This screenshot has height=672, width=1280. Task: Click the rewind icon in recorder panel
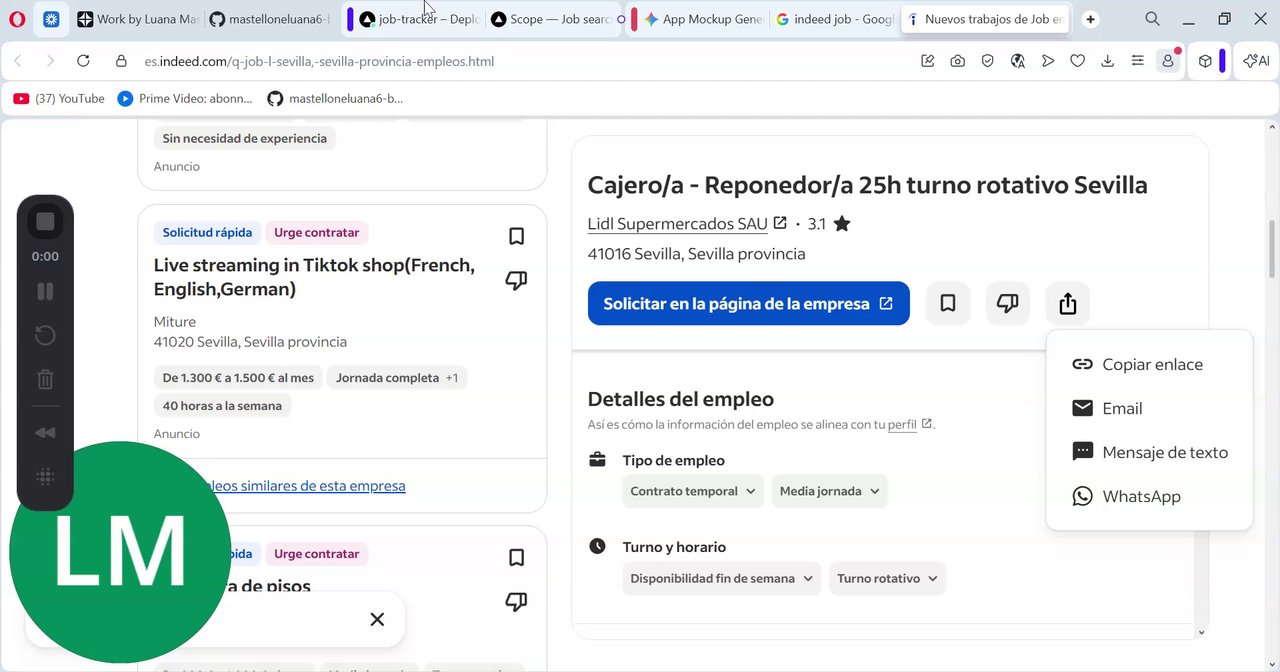tap(45, 433)
